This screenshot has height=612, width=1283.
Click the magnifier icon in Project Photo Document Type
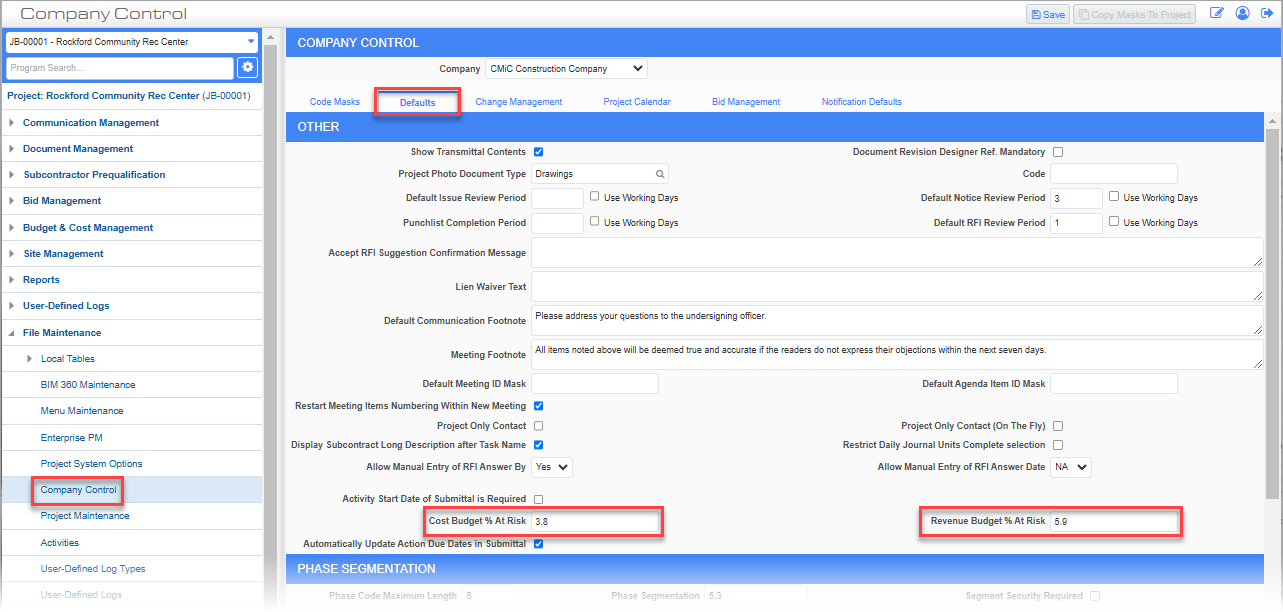pos(660,174)
